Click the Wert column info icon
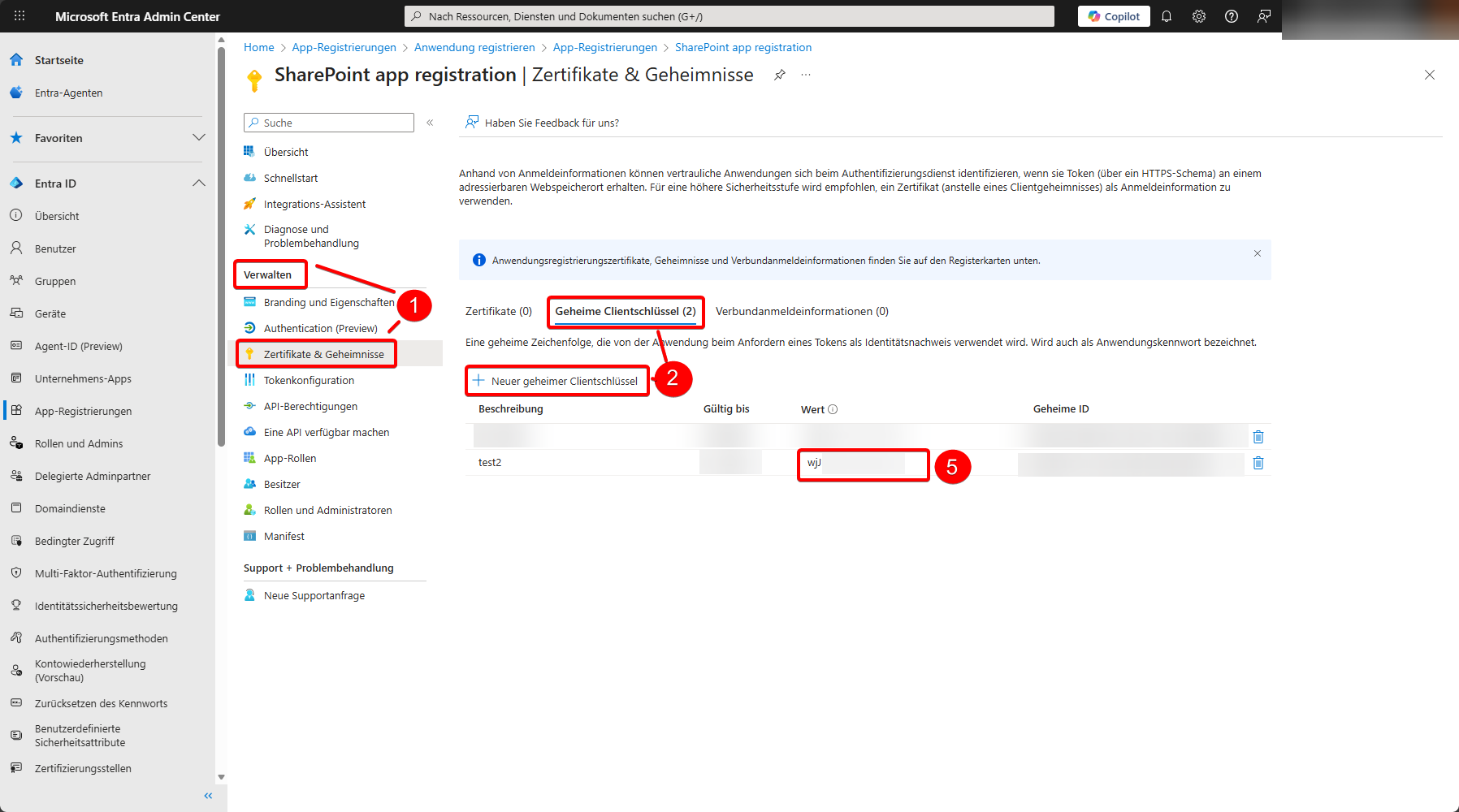Viewport: 1459px width, 812px height. pos(833,409)
